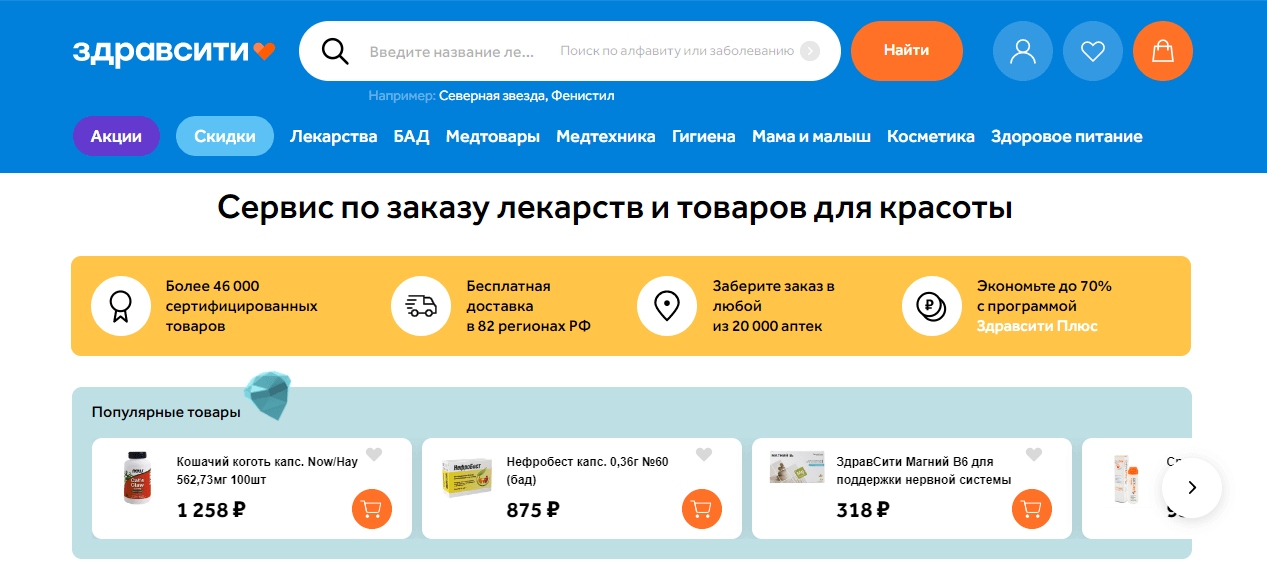Open the Косметика category
This screenshot has height=565, width=1267.
931,137
